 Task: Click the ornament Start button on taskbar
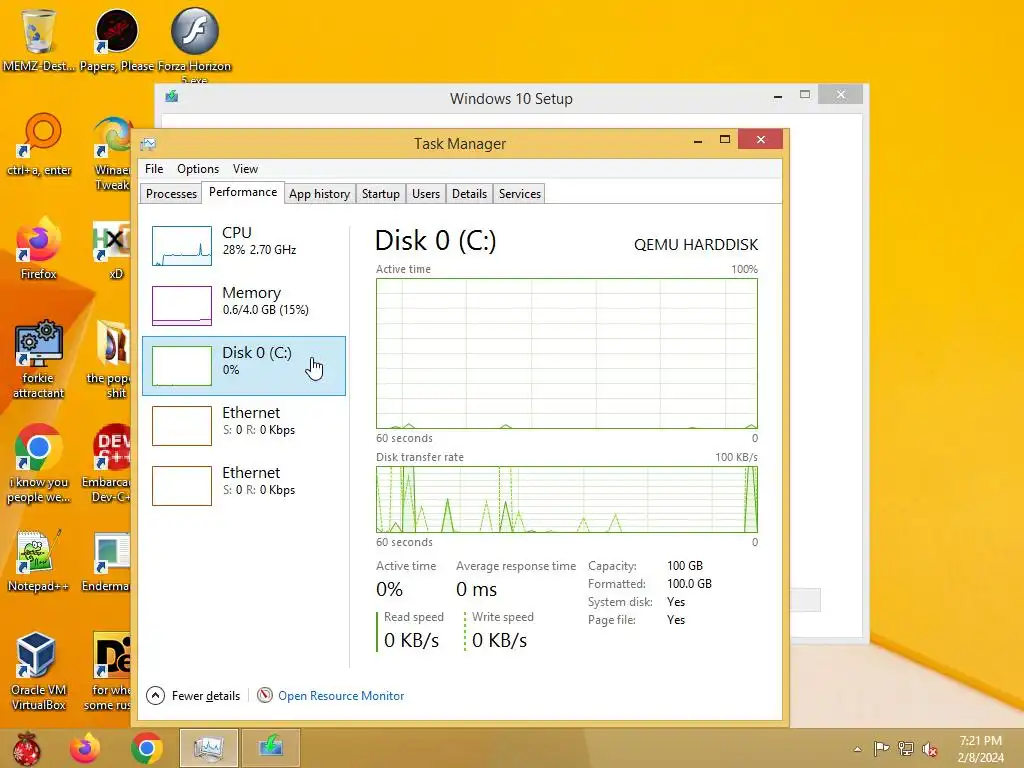coord(26,748)
